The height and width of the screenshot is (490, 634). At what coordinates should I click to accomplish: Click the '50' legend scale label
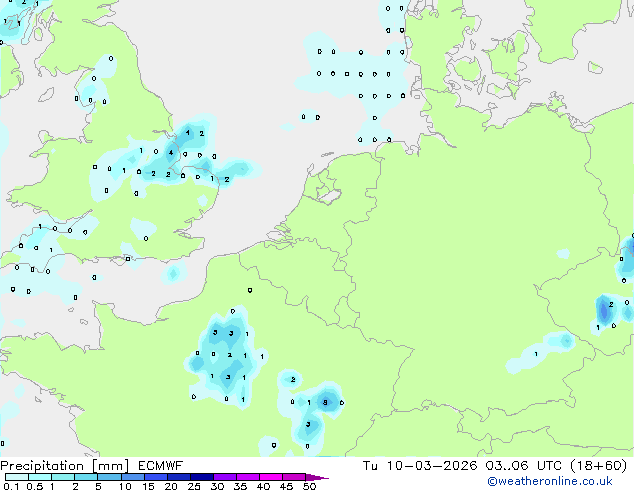[309, 486]
